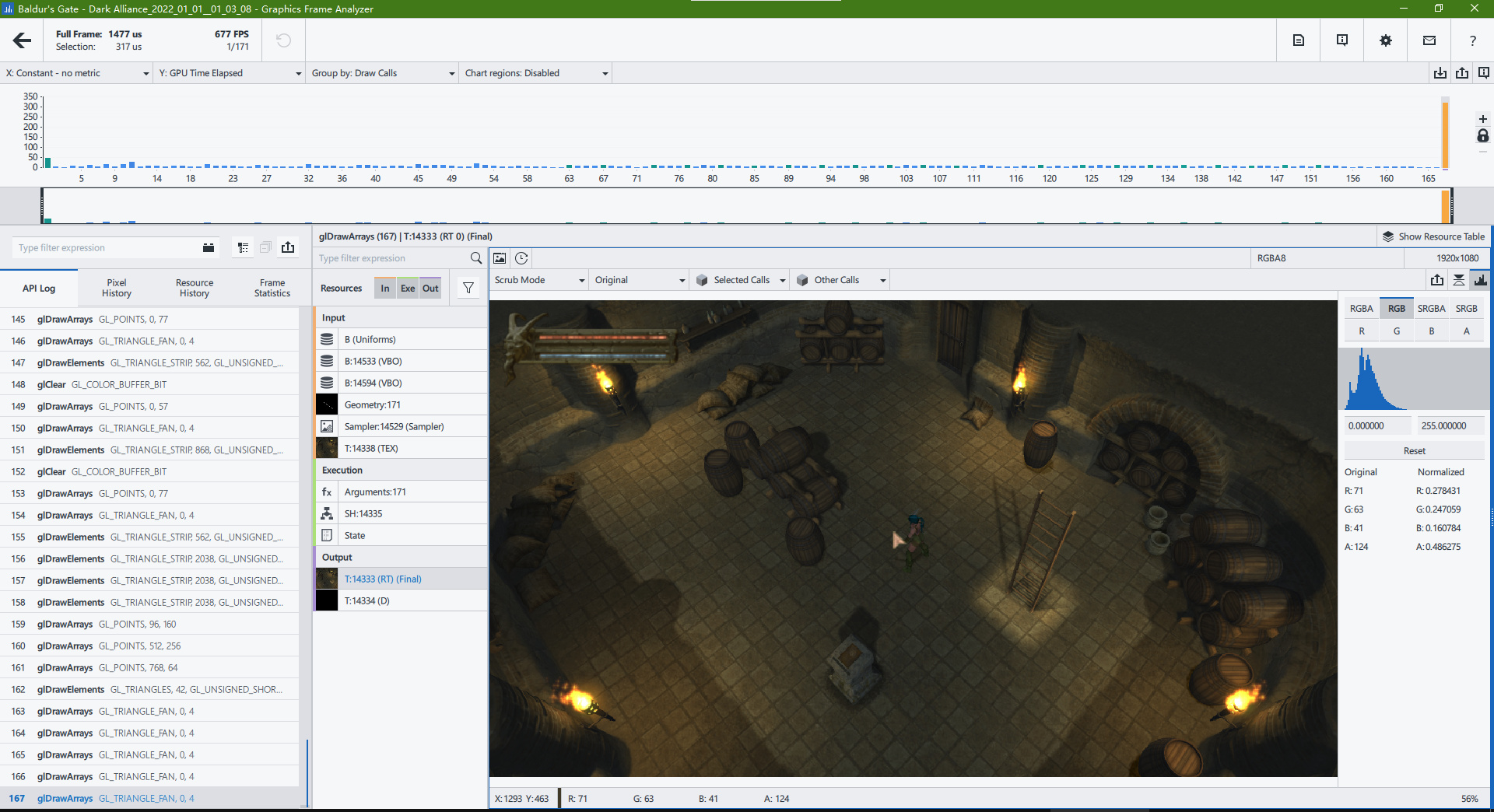Enable the RGBA channel mode

click(x=1361, y=309)
